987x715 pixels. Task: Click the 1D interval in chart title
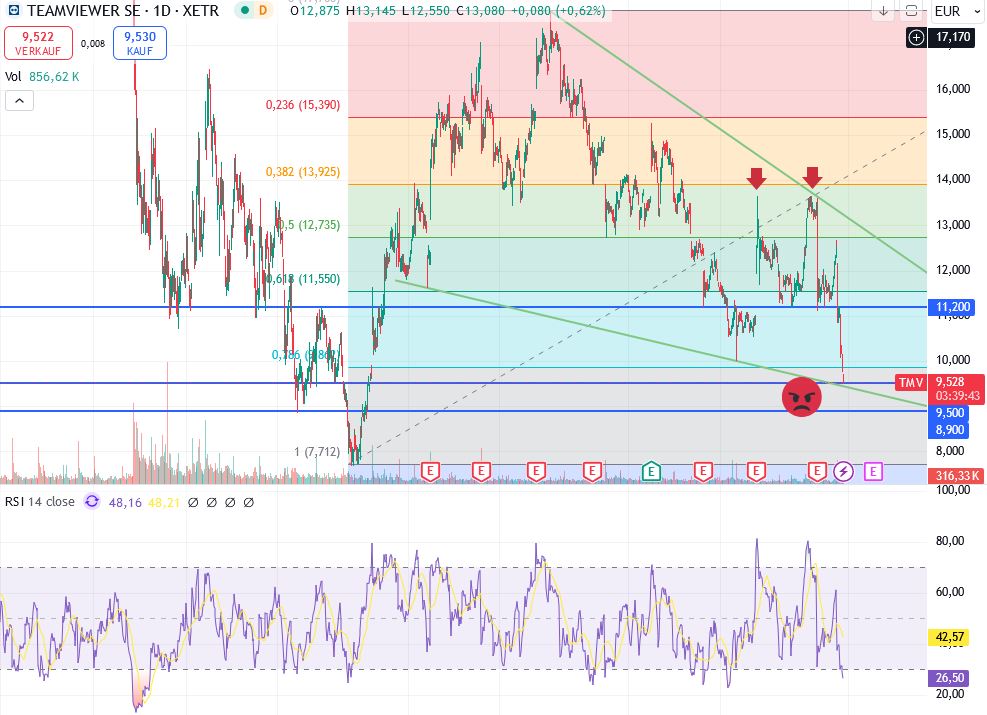[161, 11]
